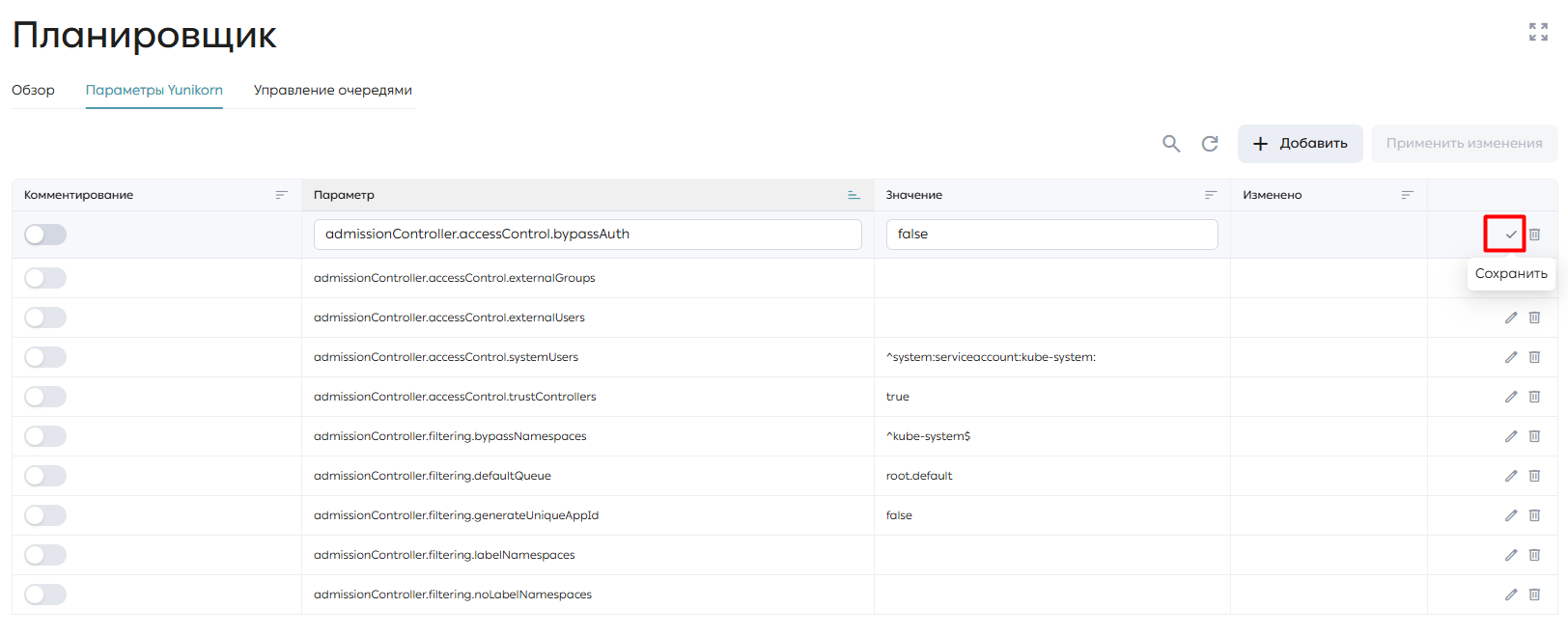Image resolution: width=1568 pixels, height=636 pixels.
Task: Edit the filtering.defaultQueue parameter
Action: click(x=1511, y=476)
